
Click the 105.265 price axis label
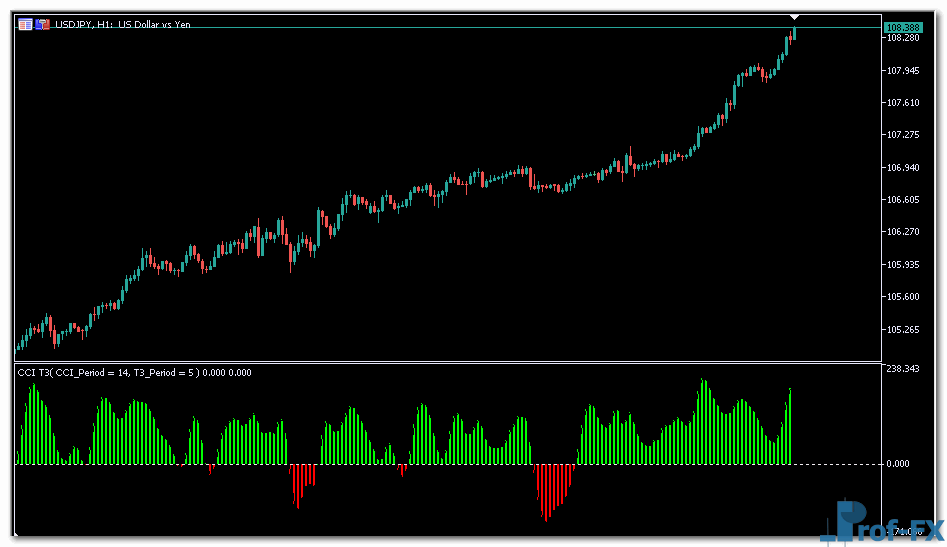[903, 329]
